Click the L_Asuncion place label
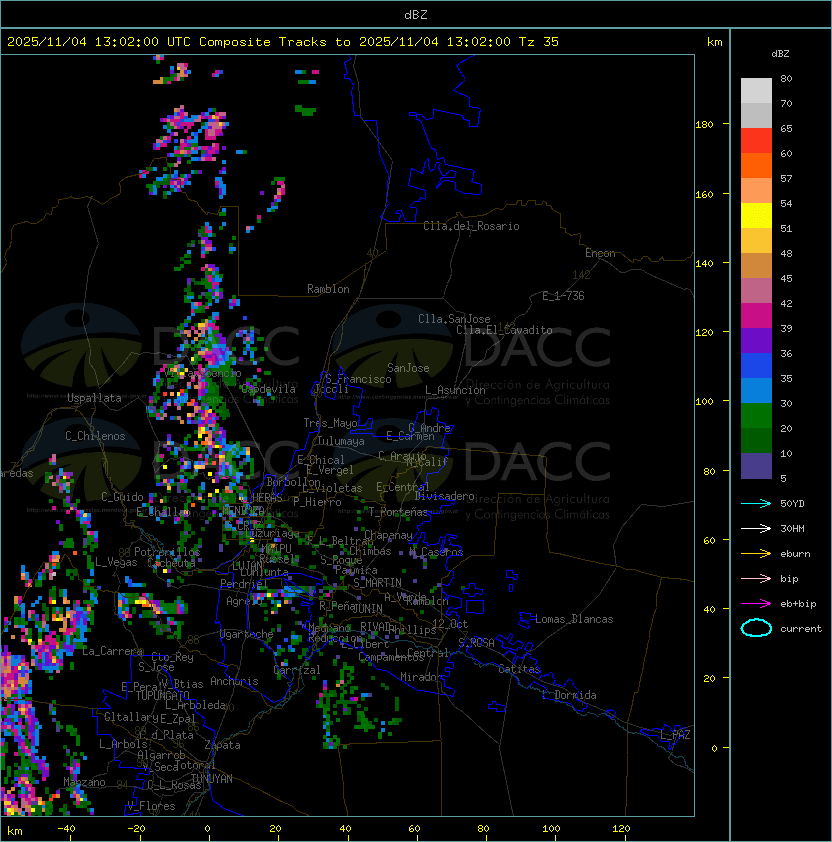 coord(455,390)
